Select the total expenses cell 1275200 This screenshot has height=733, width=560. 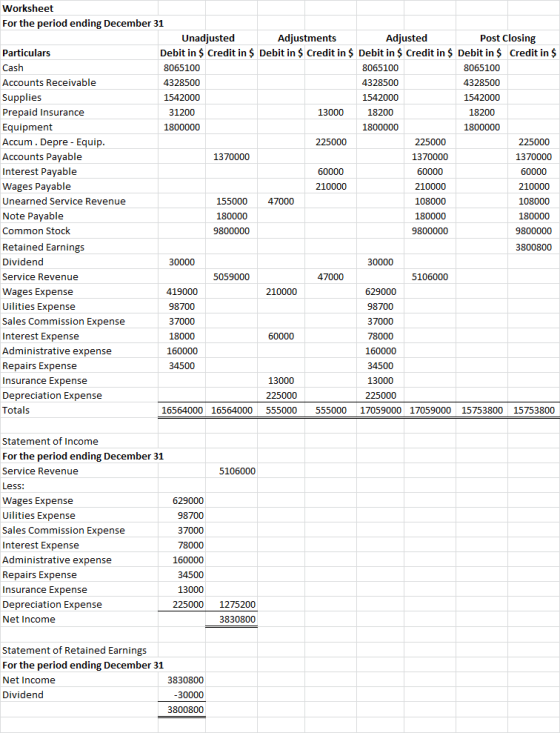tap(237, 604)
